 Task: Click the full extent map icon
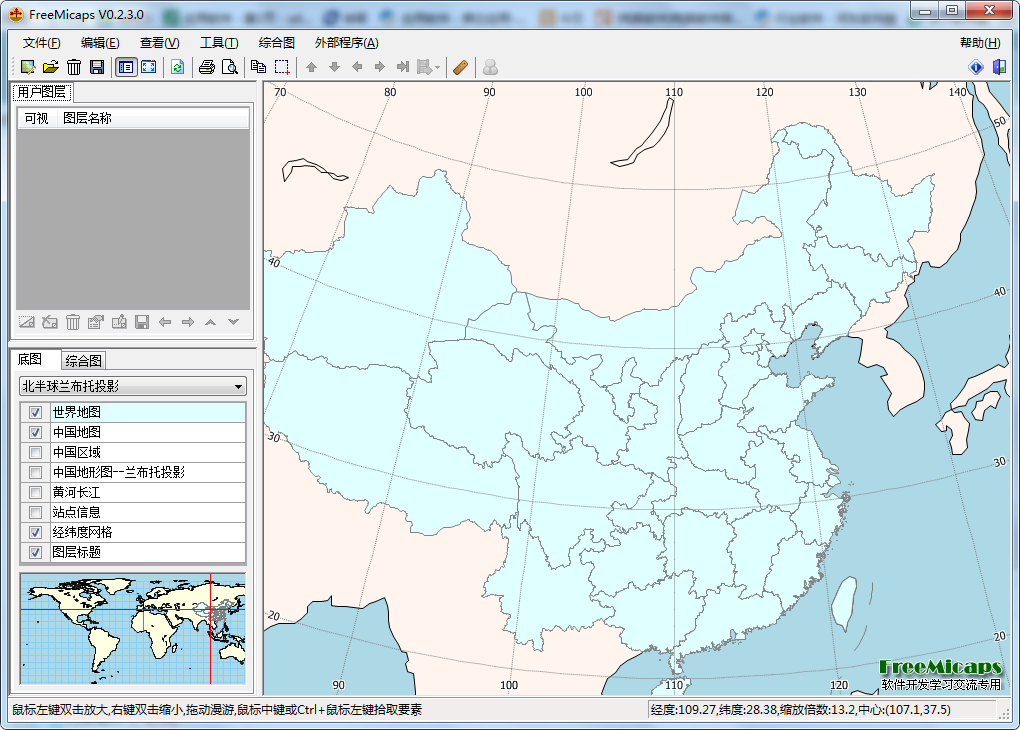pyautogui.click(x=148, y=67)
